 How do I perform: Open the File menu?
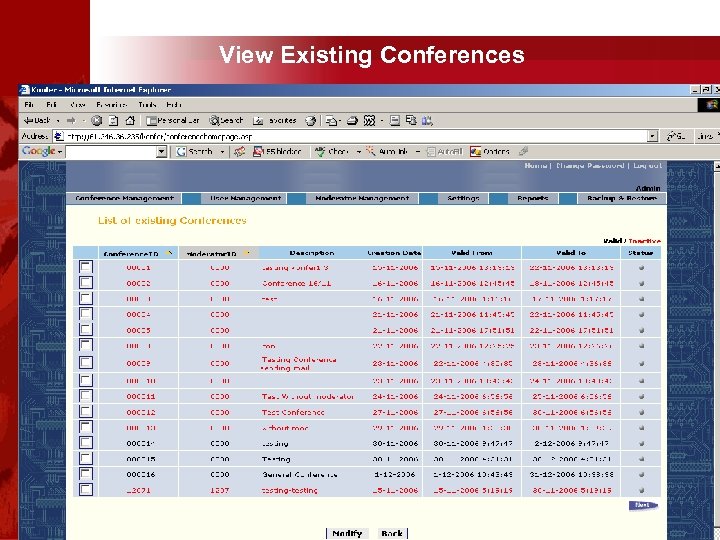tap(29, 105)
